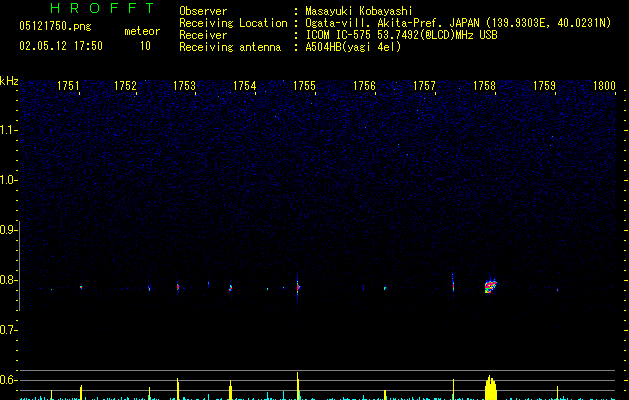Screen dimensions: 629x400
Task: Click the 1800 time marker
Action: pyautogui.click(x=604, y=86)
